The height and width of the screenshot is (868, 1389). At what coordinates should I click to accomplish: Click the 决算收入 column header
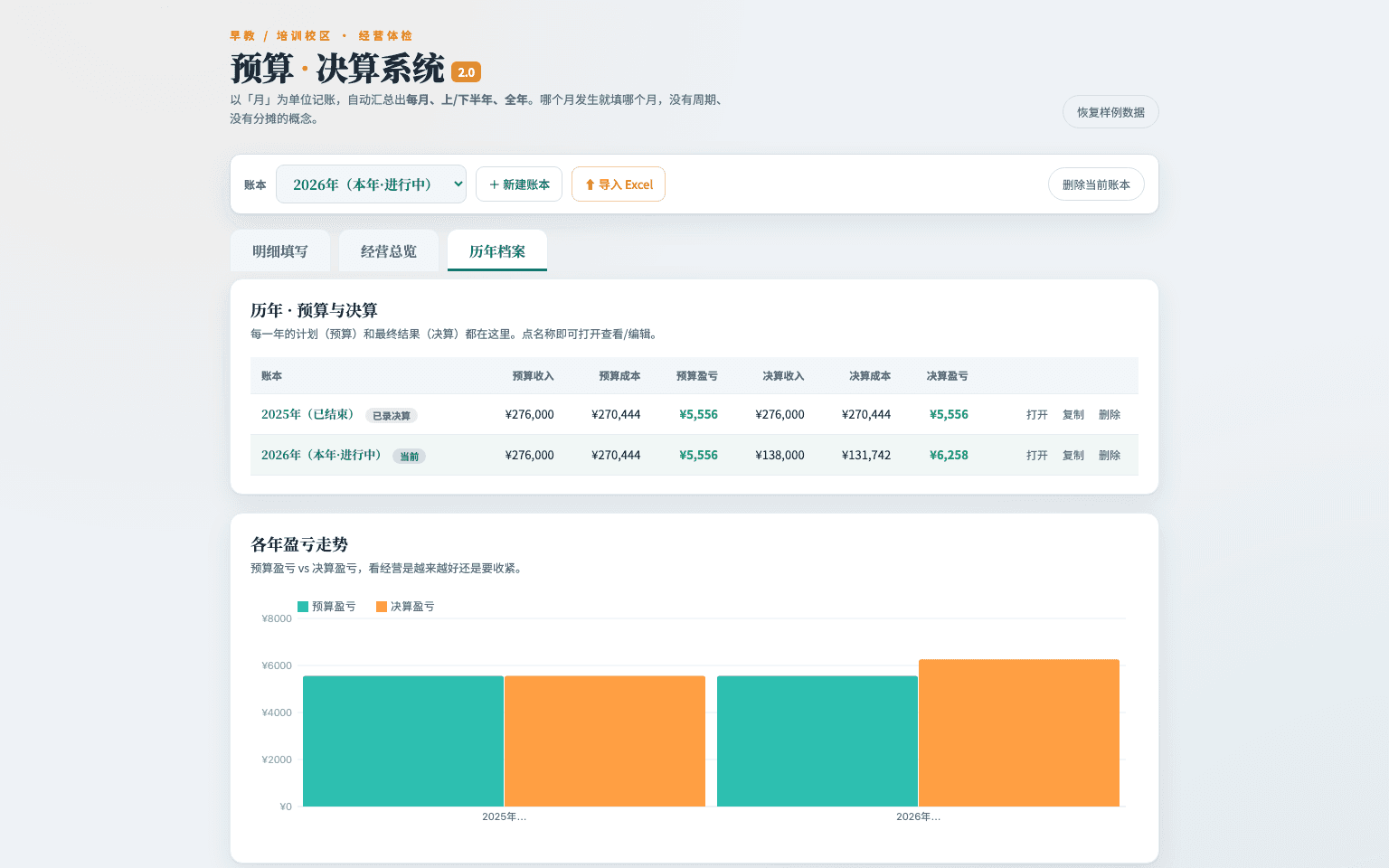pyautogui.click(x=783, y=376)
